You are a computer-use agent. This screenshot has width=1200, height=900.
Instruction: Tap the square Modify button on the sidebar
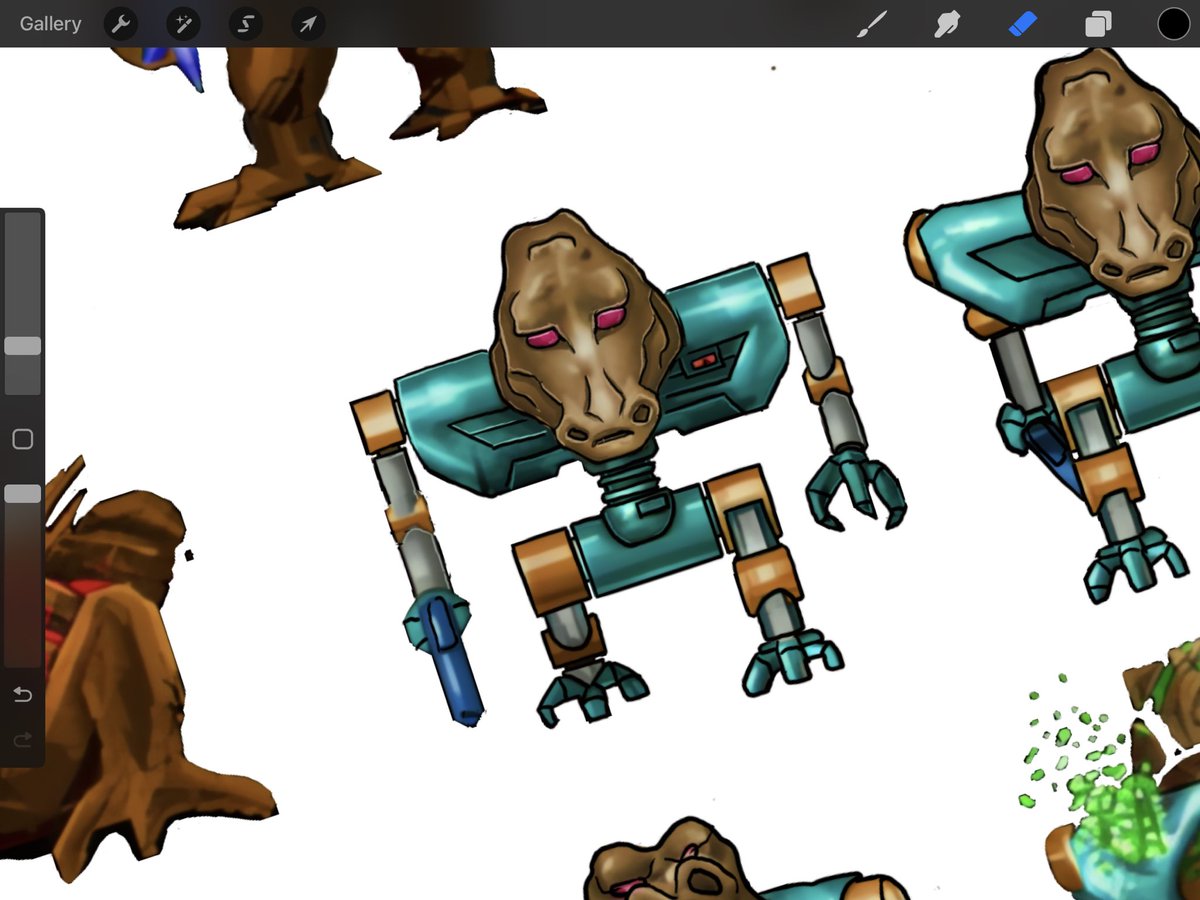21,439
